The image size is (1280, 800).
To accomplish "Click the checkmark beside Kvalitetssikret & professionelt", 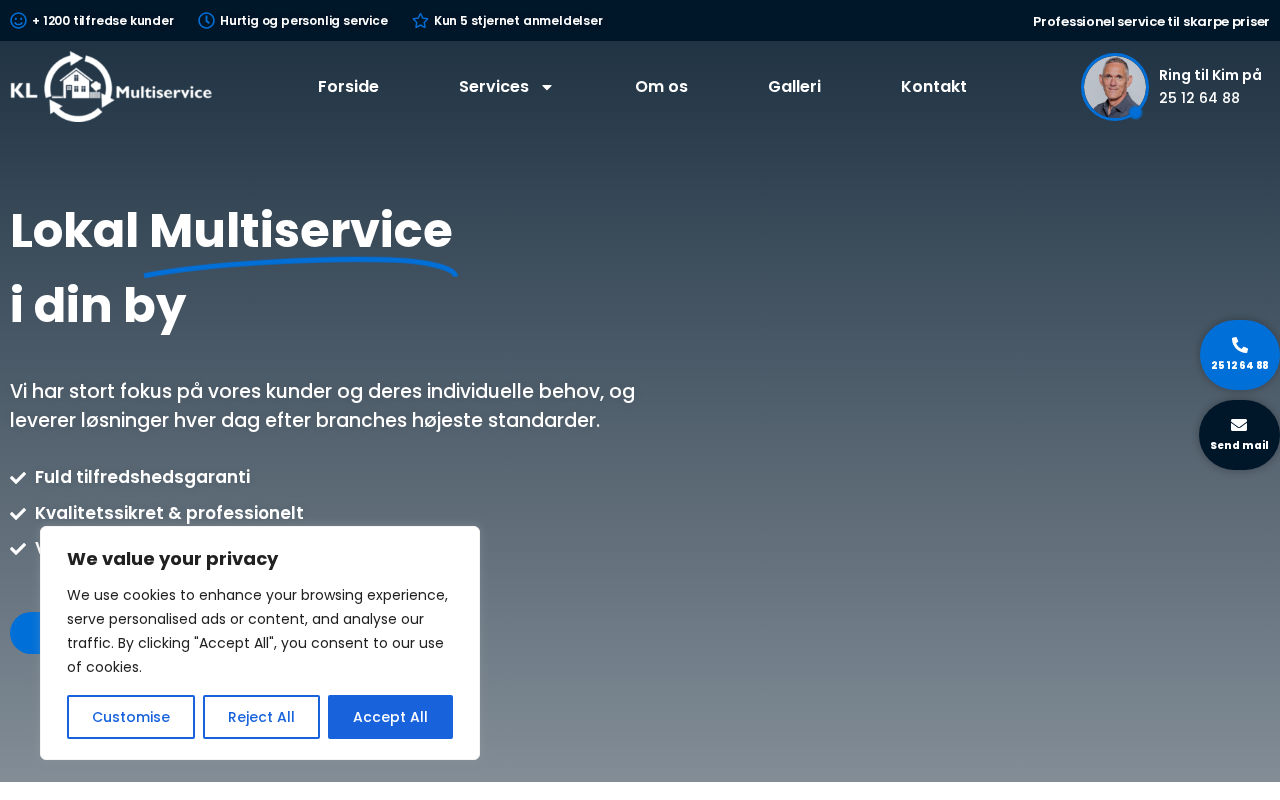I will point(18,514).
